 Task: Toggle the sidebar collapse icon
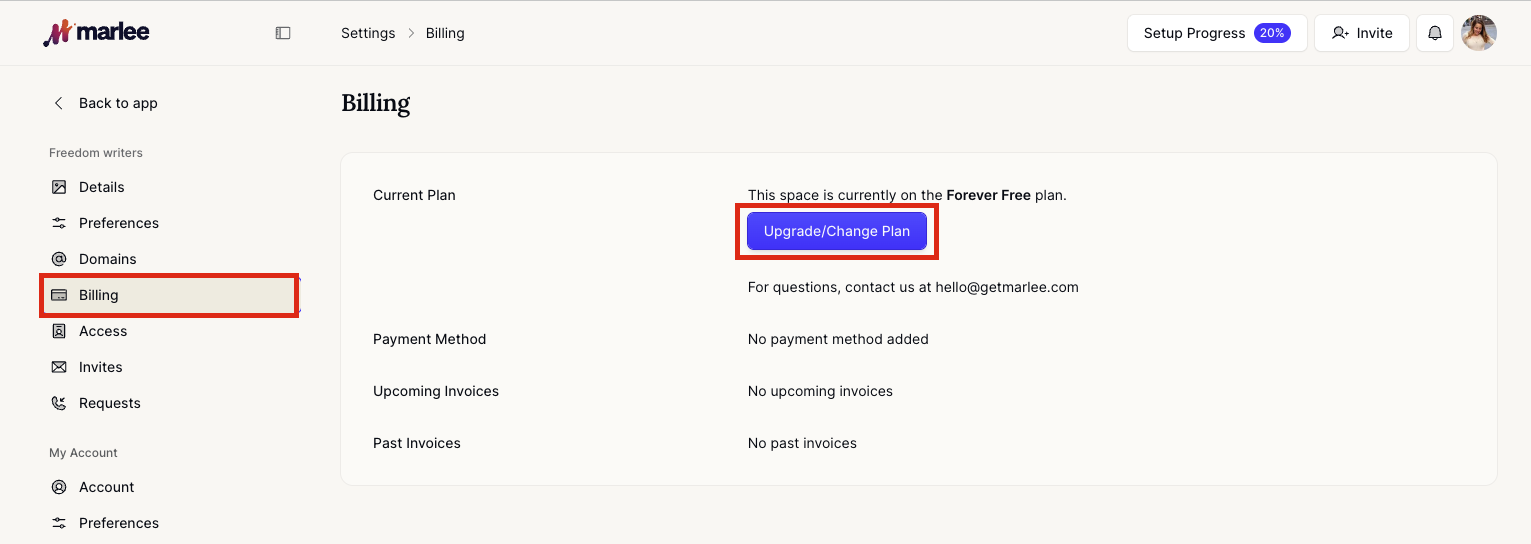pos(283,33)
